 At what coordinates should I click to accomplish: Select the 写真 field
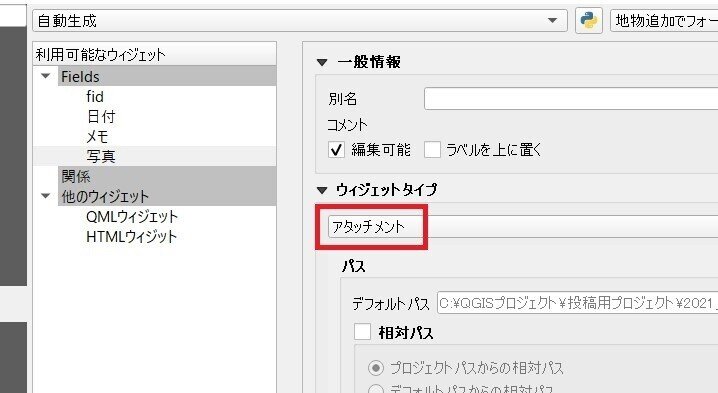tap(101, 156)
